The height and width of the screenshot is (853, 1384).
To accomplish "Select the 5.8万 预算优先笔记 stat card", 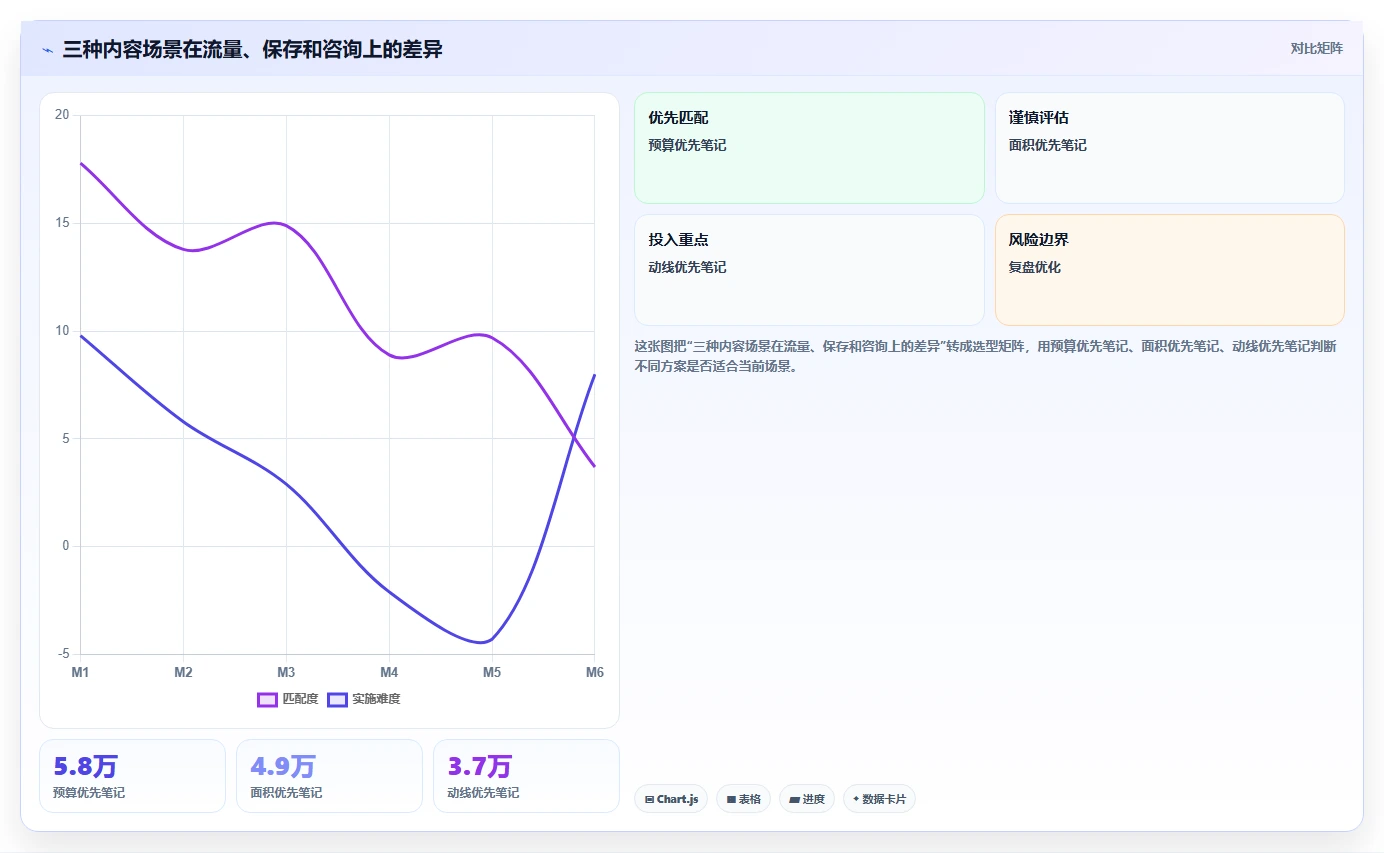I will 132,776.
